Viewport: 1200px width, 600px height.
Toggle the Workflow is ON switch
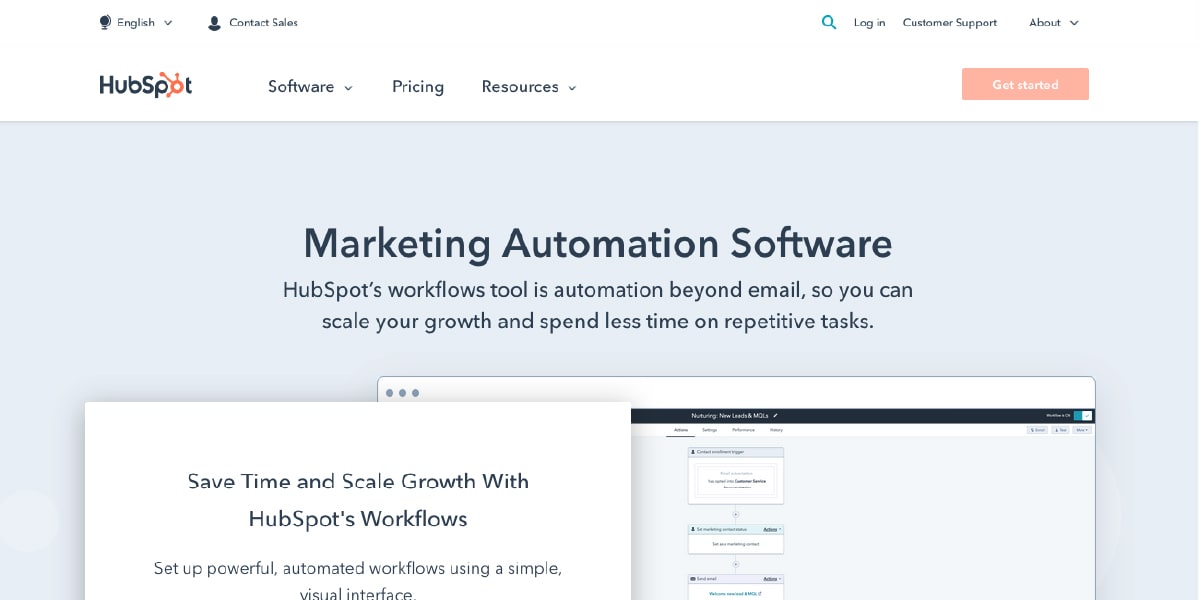click(1083, 415)
